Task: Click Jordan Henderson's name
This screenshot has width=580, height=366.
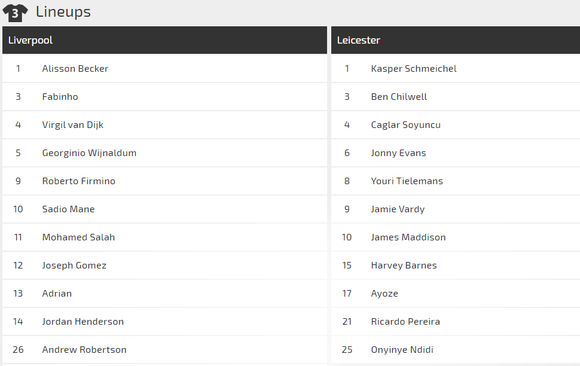Action: (x=83, y=322)
